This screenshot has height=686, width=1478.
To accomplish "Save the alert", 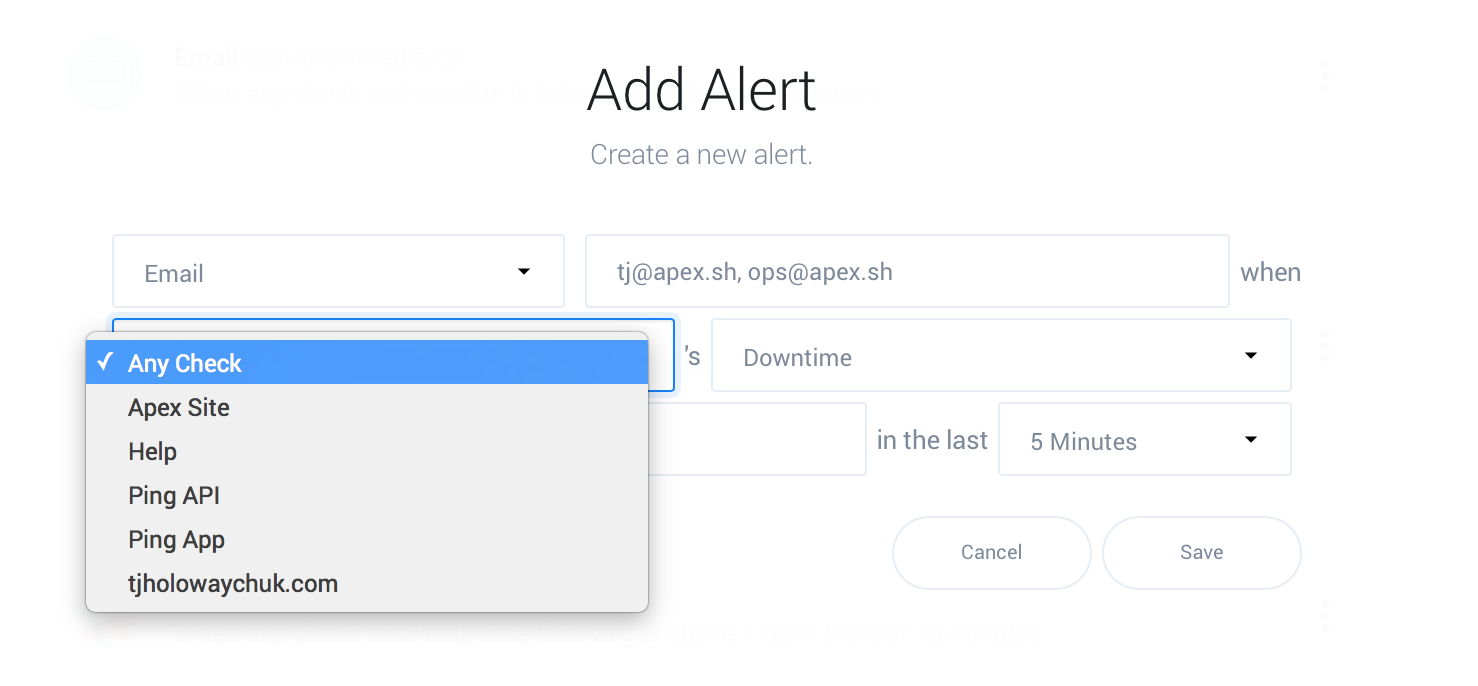I will (x=1201, y=552).
